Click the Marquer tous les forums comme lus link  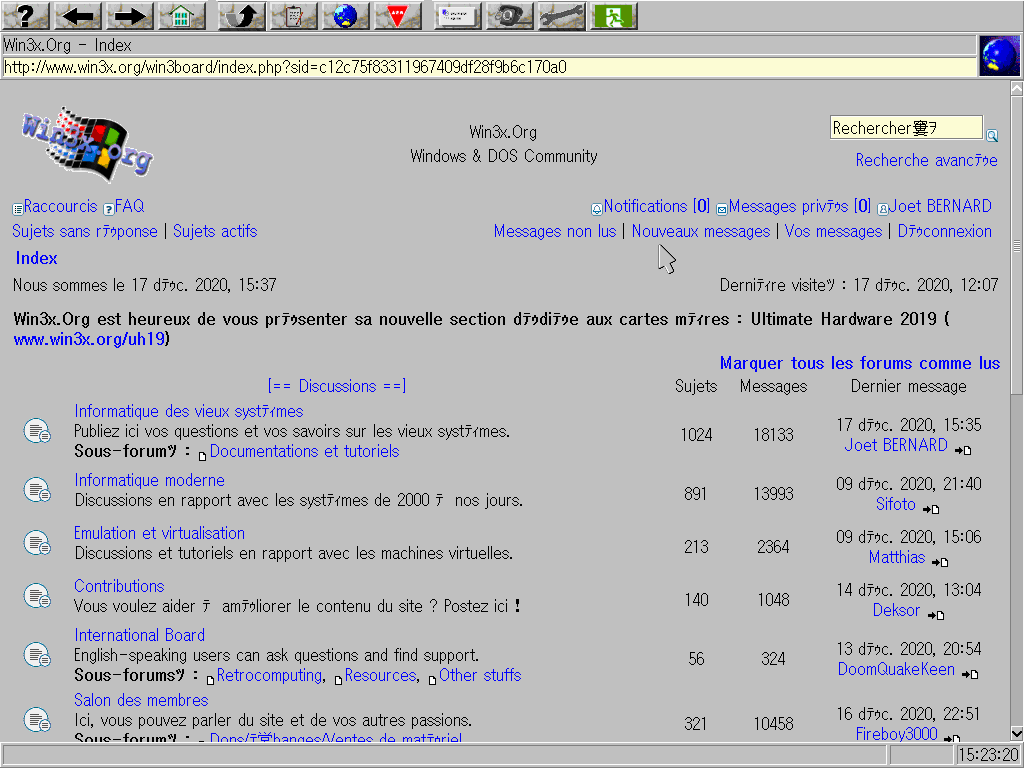click(x=859, y=363)
